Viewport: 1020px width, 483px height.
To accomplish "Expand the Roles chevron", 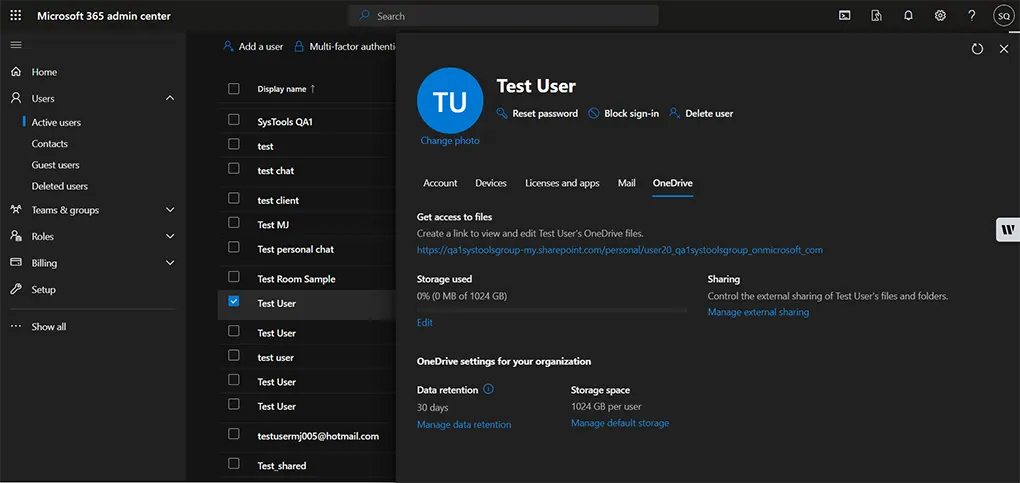I will pyautogui.click(x=170, y=236).
